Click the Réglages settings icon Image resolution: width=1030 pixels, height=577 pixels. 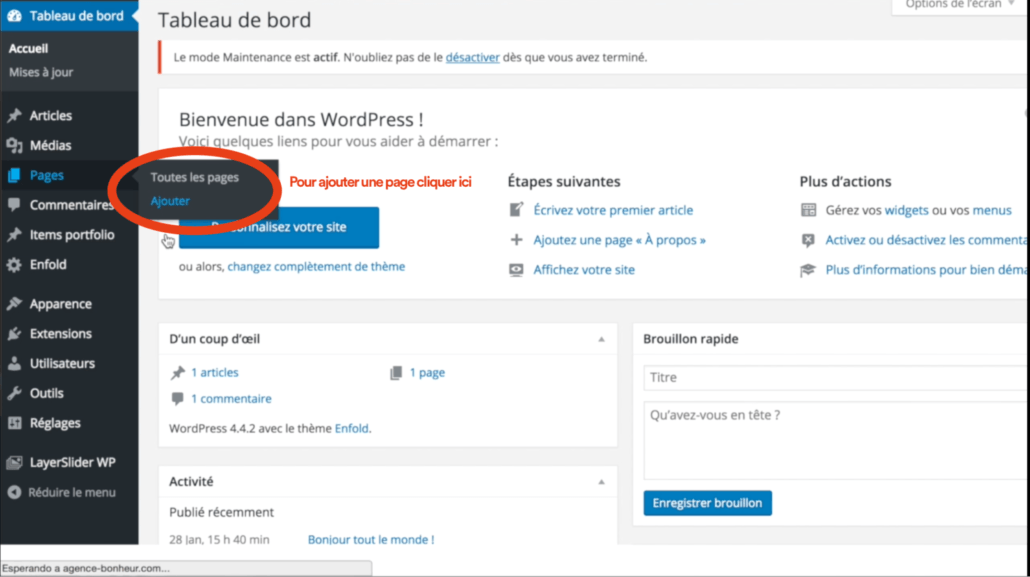point(14,423)
